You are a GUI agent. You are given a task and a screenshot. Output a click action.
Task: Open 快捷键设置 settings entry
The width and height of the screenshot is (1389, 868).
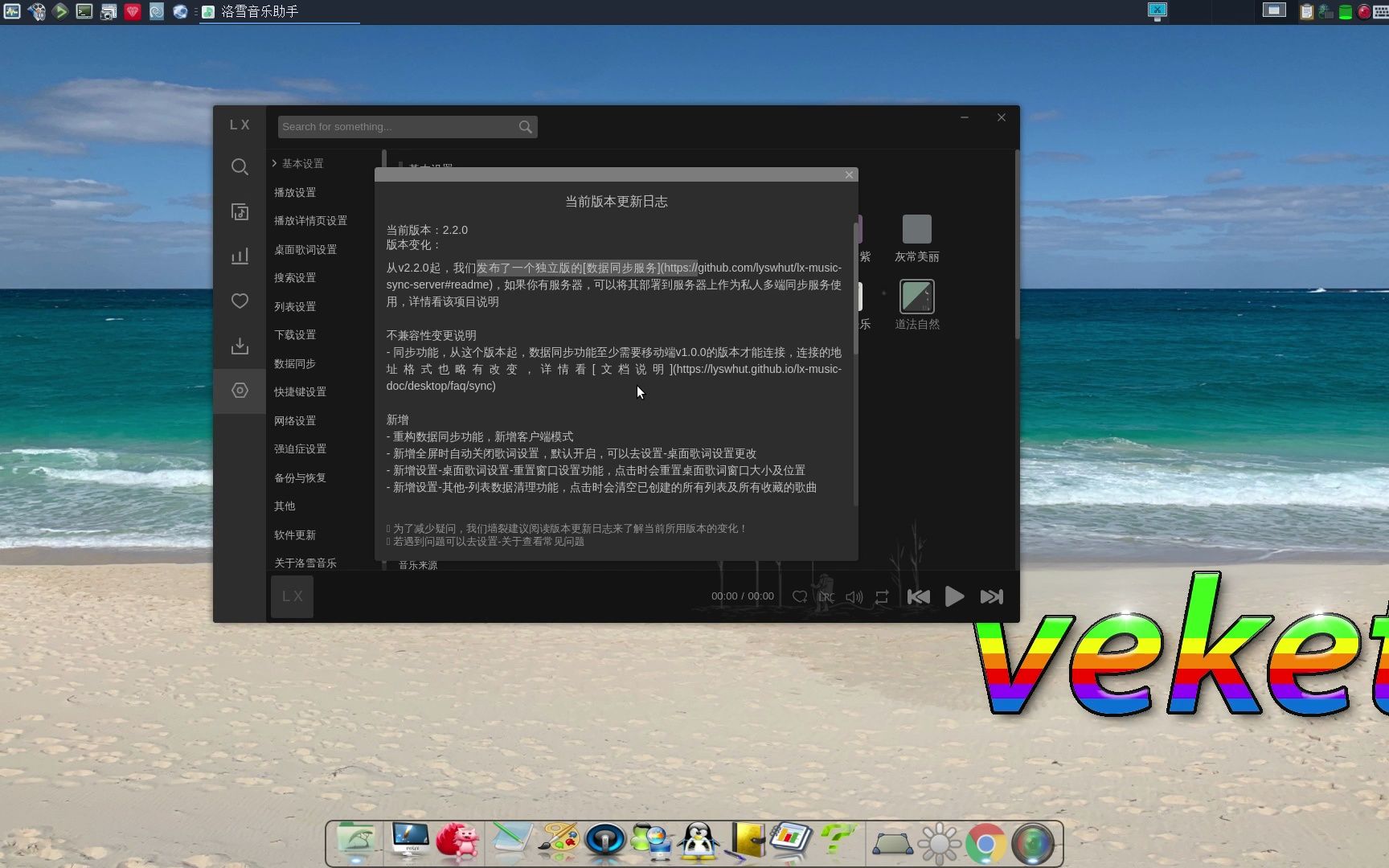pos(300,391)
